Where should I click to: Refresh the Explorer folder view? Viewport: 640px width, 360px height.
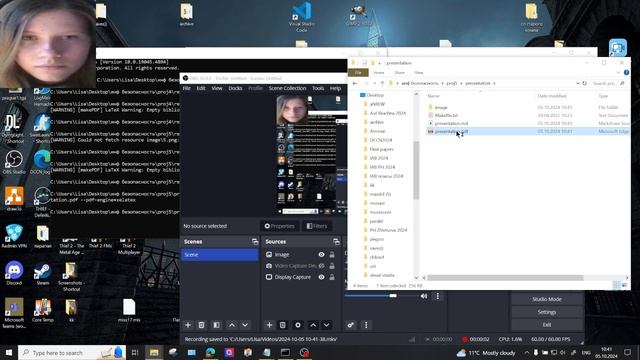pos(584,83)
